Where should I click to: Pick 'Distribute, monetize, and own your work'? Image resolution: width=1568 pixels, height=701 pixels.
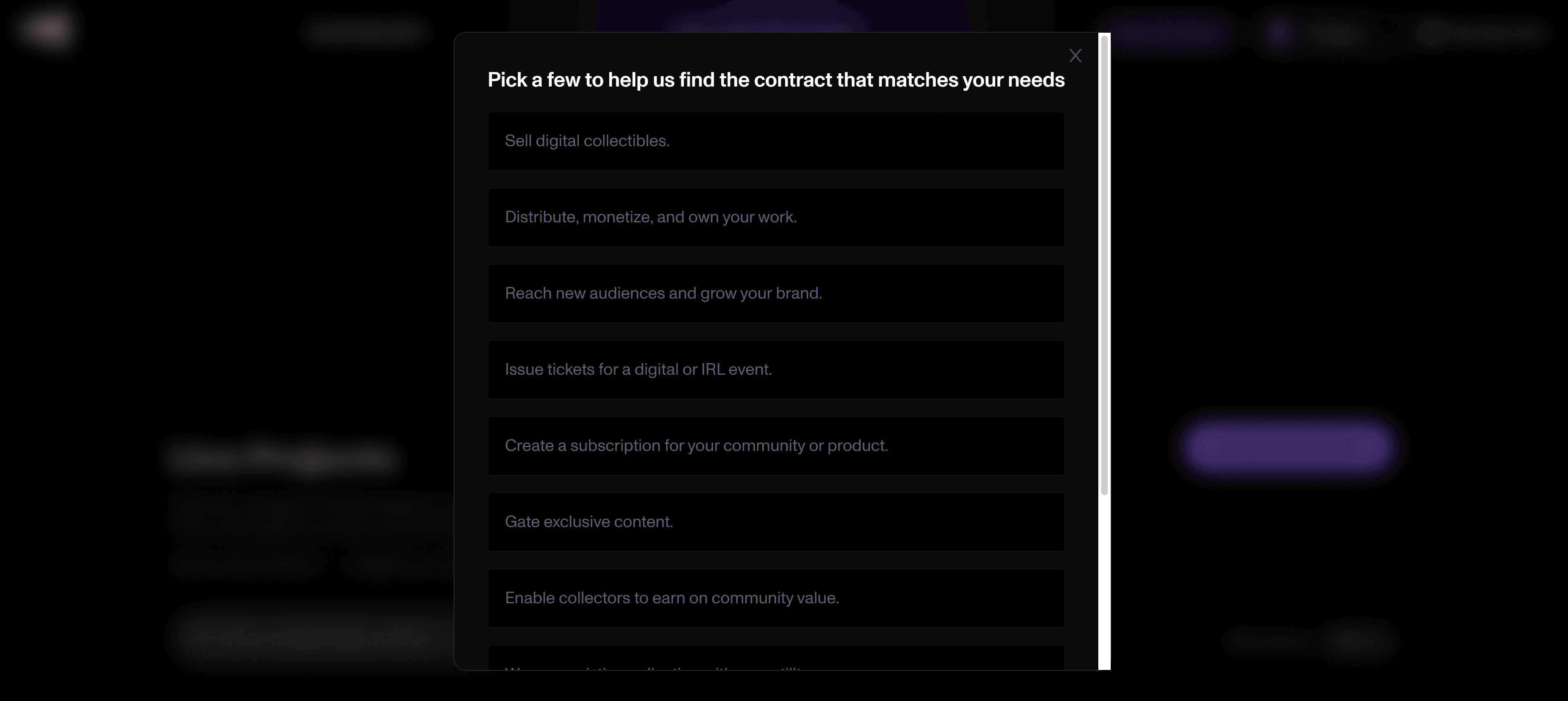[776, 217]
